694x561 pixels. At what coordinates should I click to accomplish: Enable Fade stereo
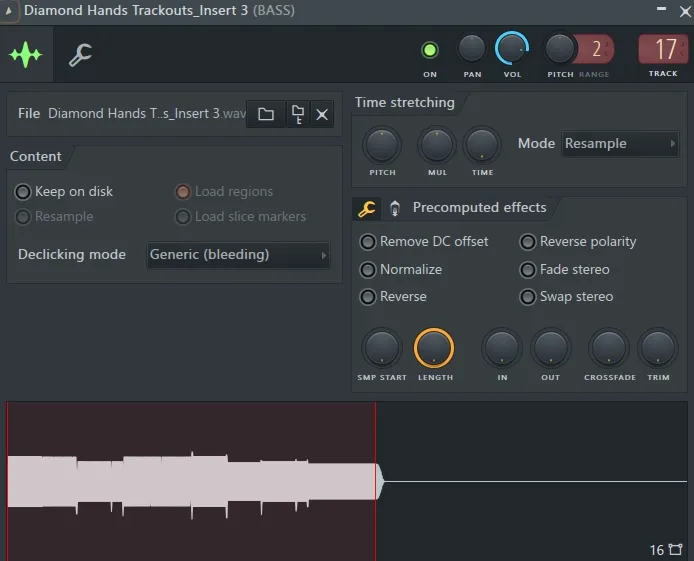click(x=564, y=269)
